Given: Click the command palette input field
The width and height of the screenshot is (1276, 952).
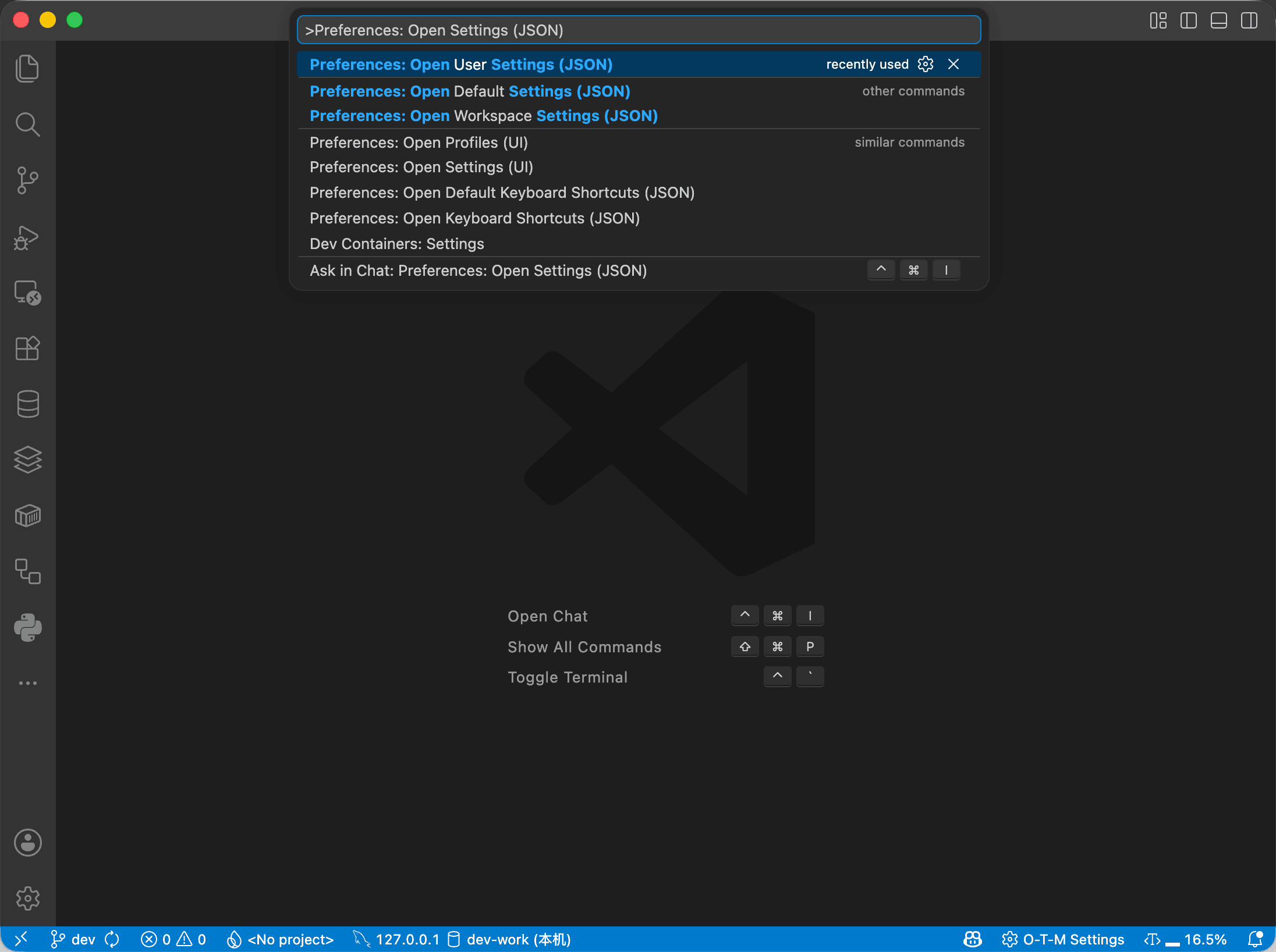Looking at the screenshot, I should [x=639, y=30].
